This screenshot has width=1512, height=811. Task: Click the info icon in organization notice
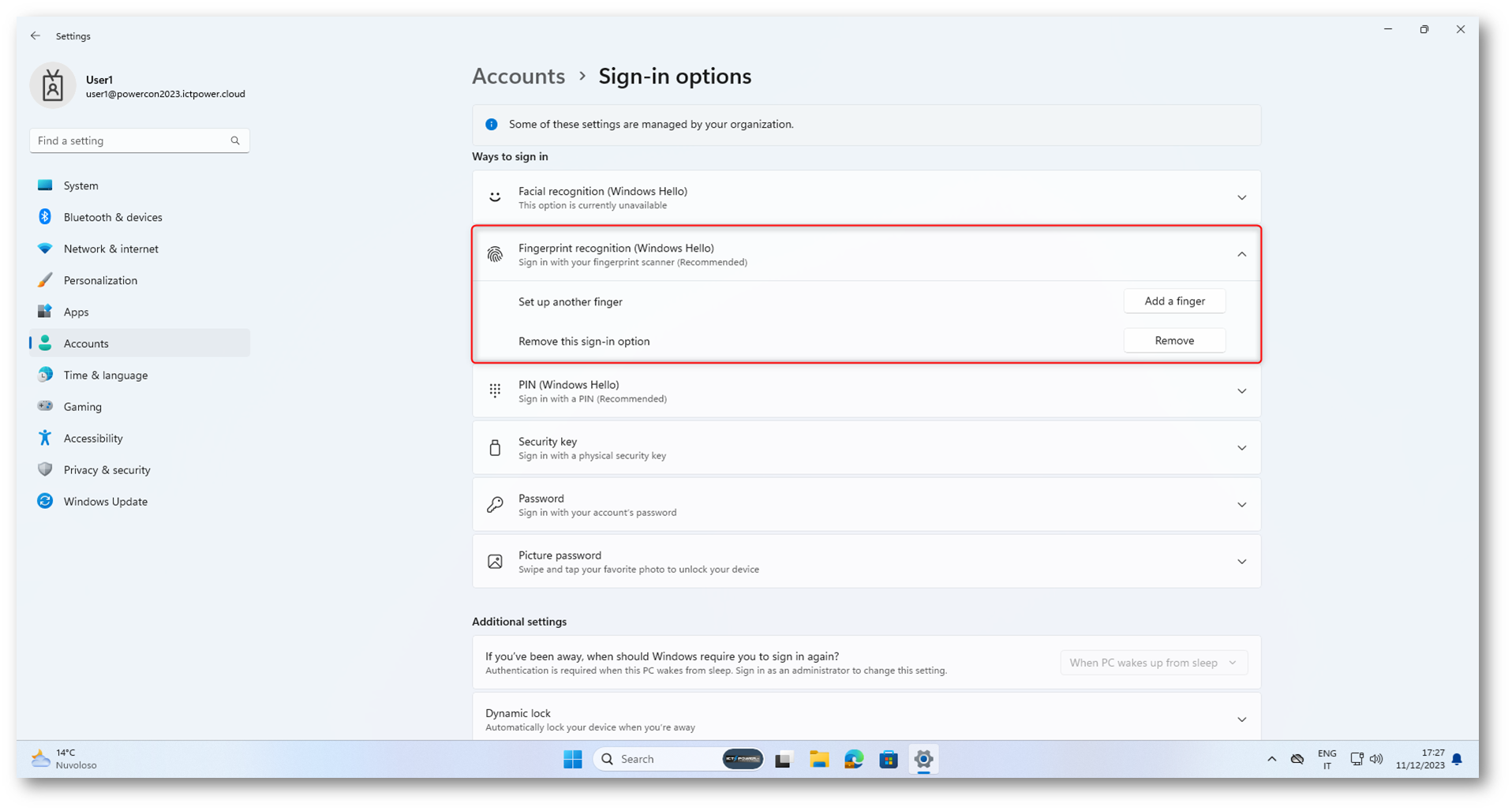(492, 124)
